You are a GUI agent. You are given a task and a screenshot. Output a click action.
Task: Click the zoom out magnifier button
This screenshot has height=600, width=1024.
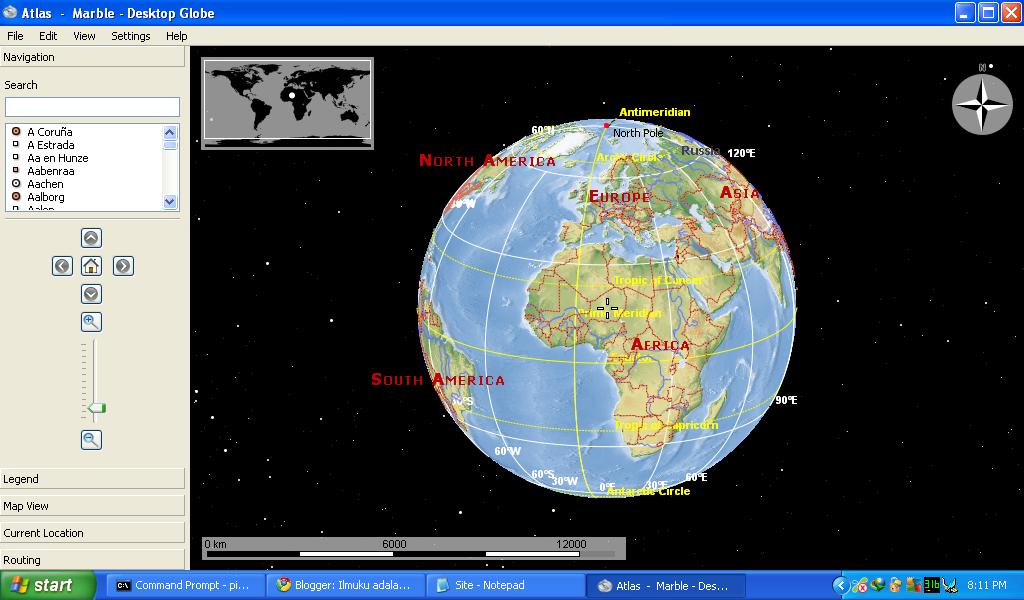pyautogui.click(x=91, y=440)
